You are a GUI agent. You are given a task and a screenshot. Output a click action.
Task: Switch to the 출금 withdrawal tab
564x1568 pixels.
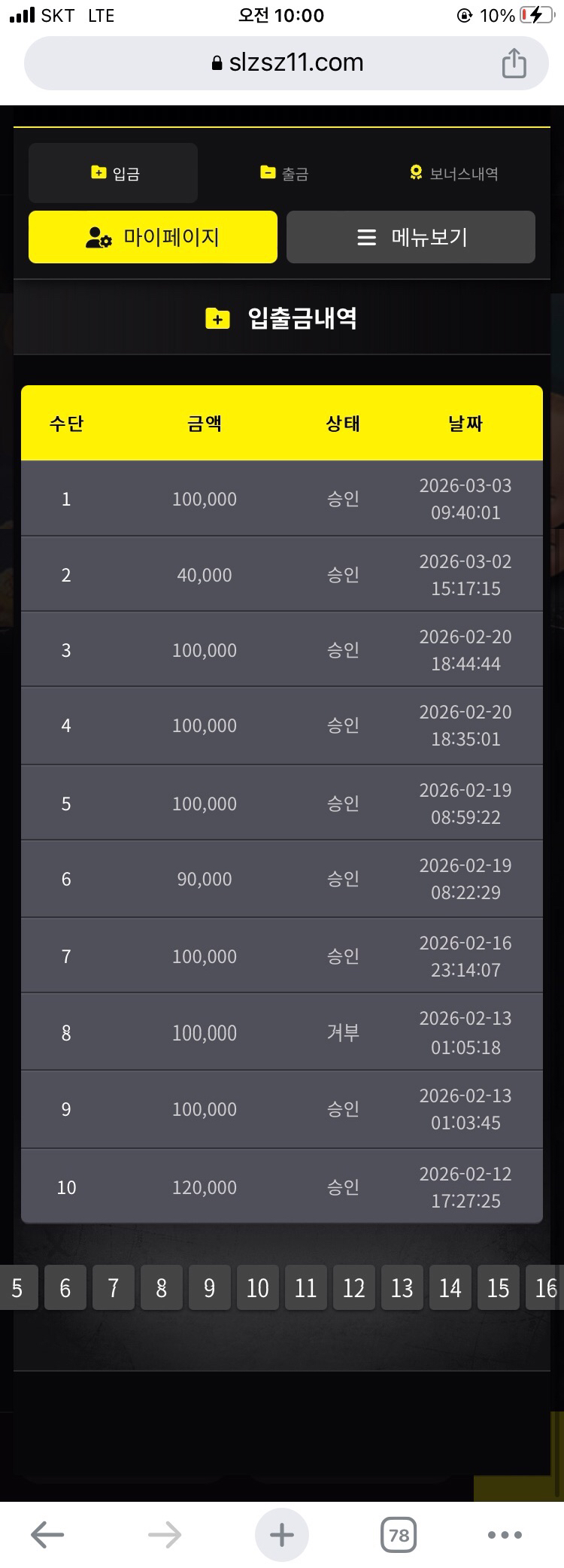pyautogui.click(x=284, y=173)
